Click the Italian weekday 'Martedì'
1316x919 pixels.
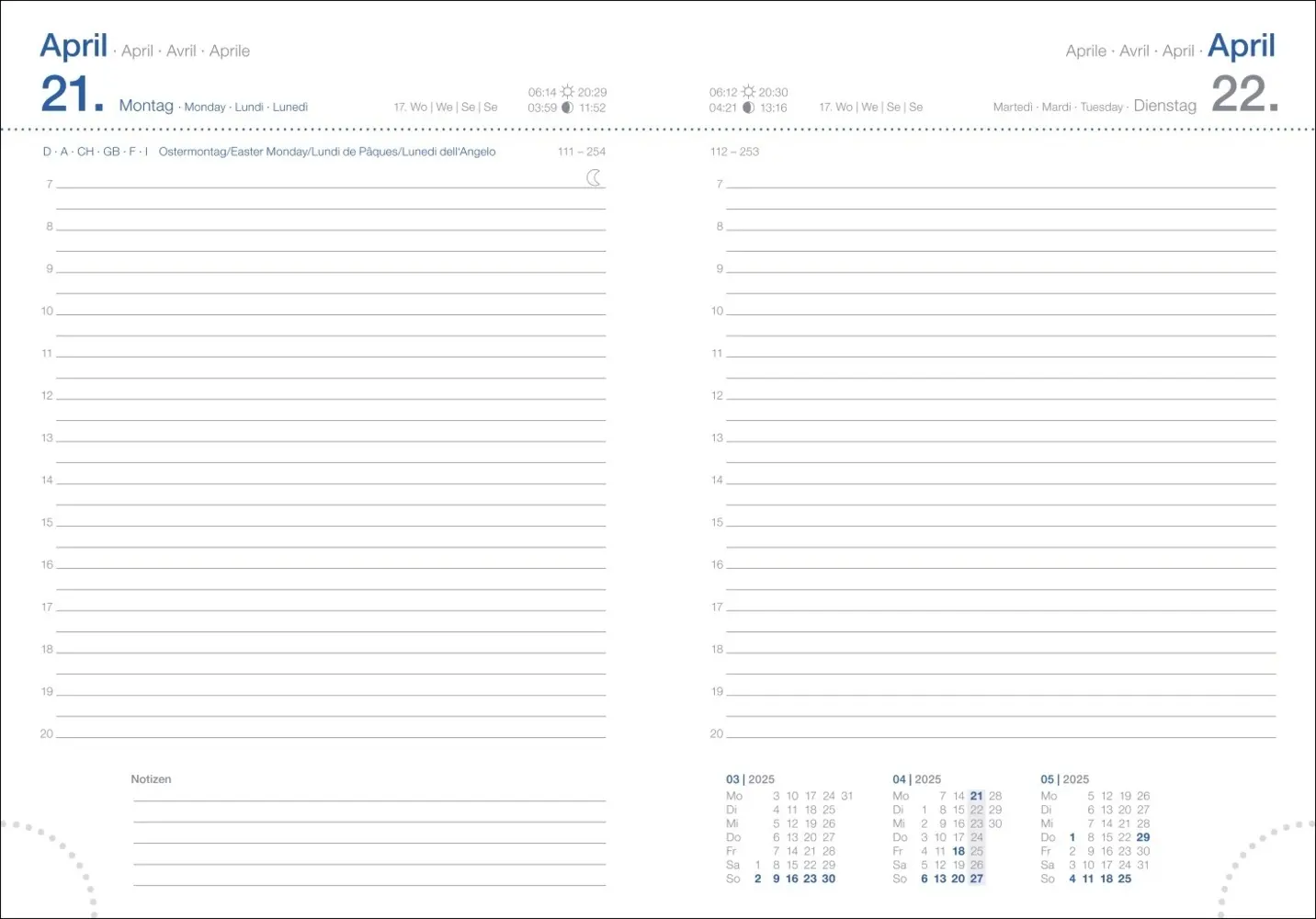(x=1013, y=108)
